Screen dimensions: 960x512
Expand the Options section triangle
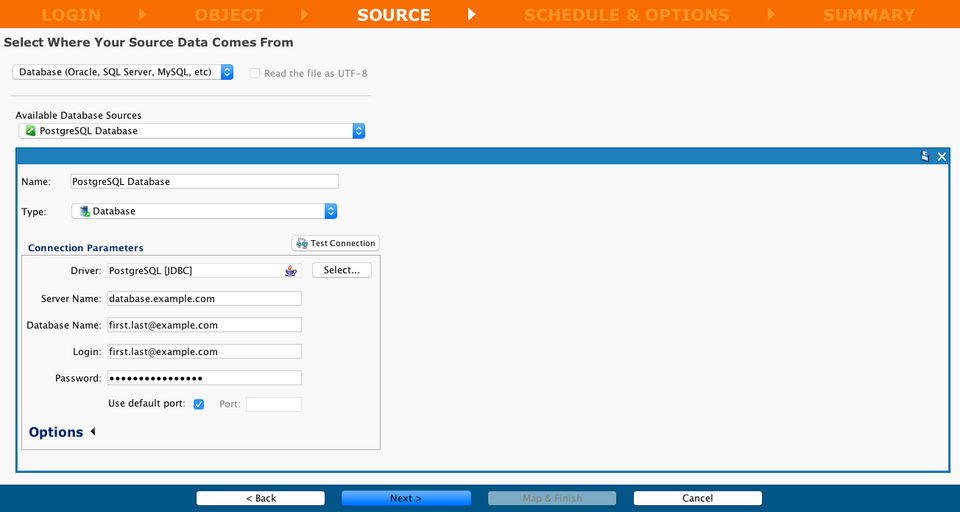coord(92,432)
